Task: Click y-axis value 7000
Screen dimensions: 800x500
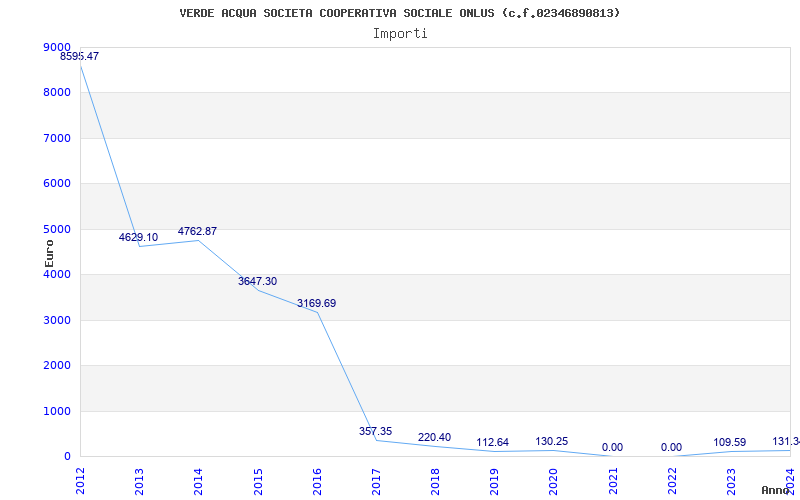Action: [57, 138]
